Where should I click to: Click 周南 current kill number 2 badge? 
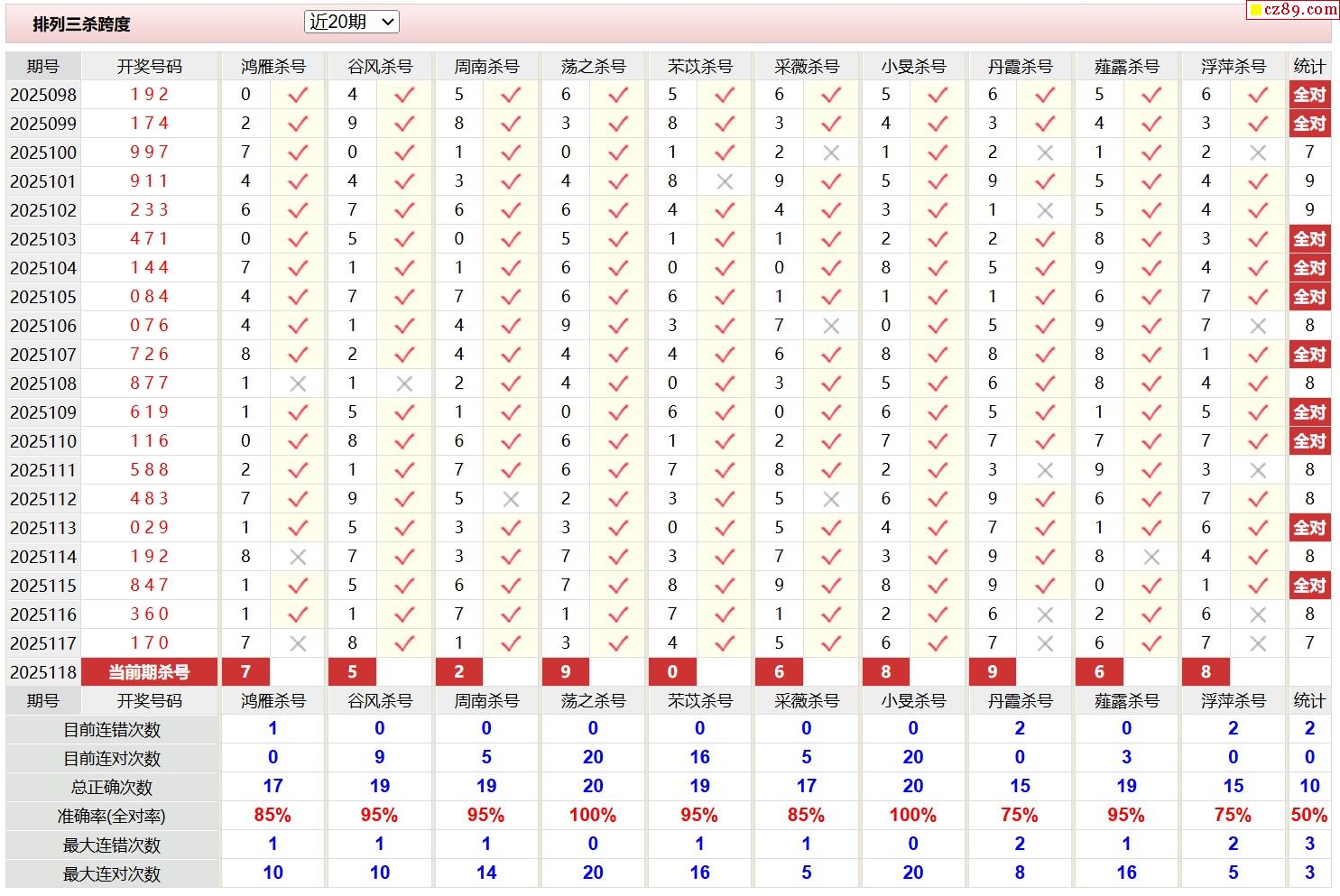tap(458, 672)
